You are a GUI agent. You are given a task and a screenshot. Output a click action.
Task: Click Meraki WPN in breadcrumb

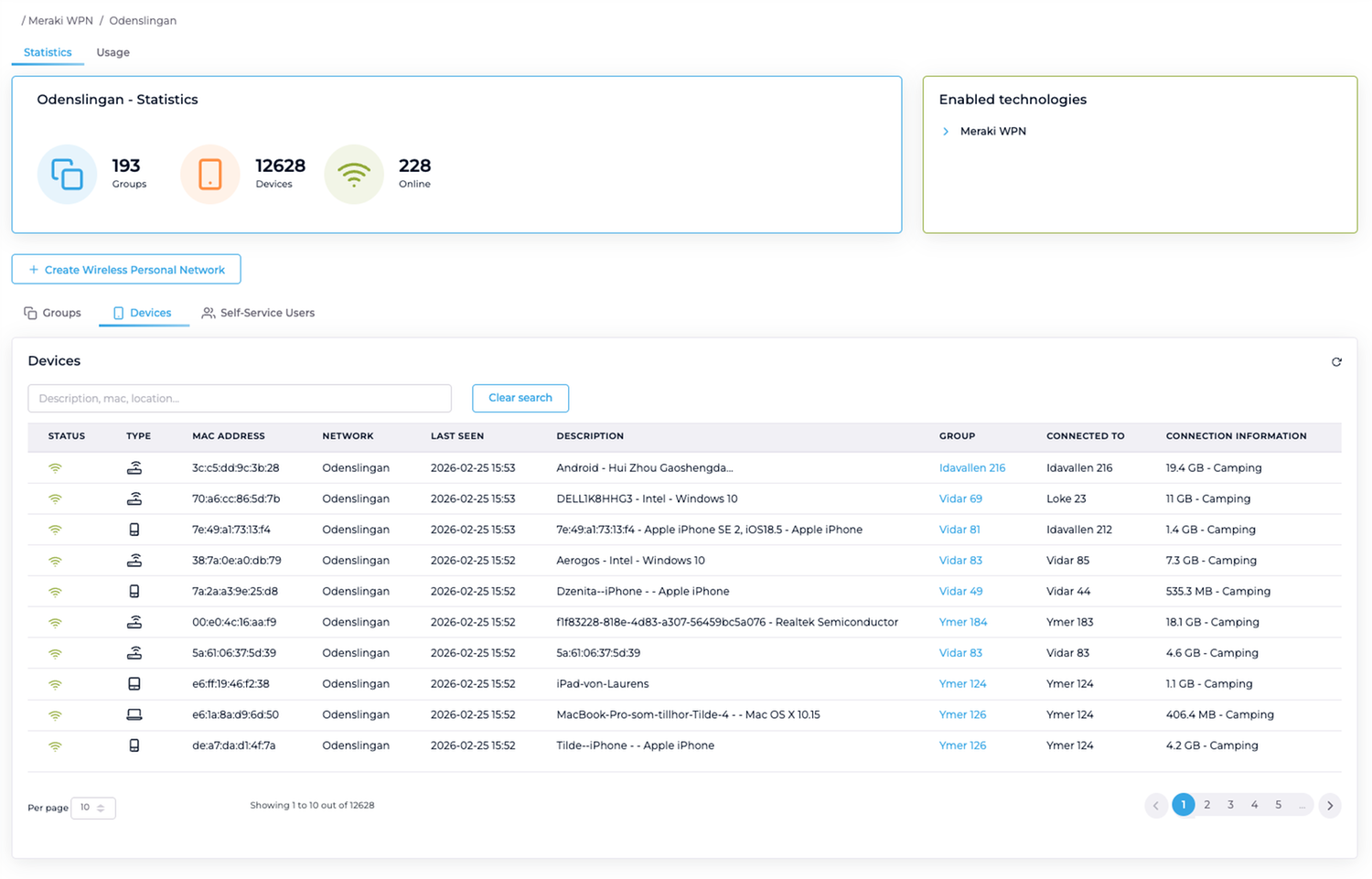click(60, 20)
